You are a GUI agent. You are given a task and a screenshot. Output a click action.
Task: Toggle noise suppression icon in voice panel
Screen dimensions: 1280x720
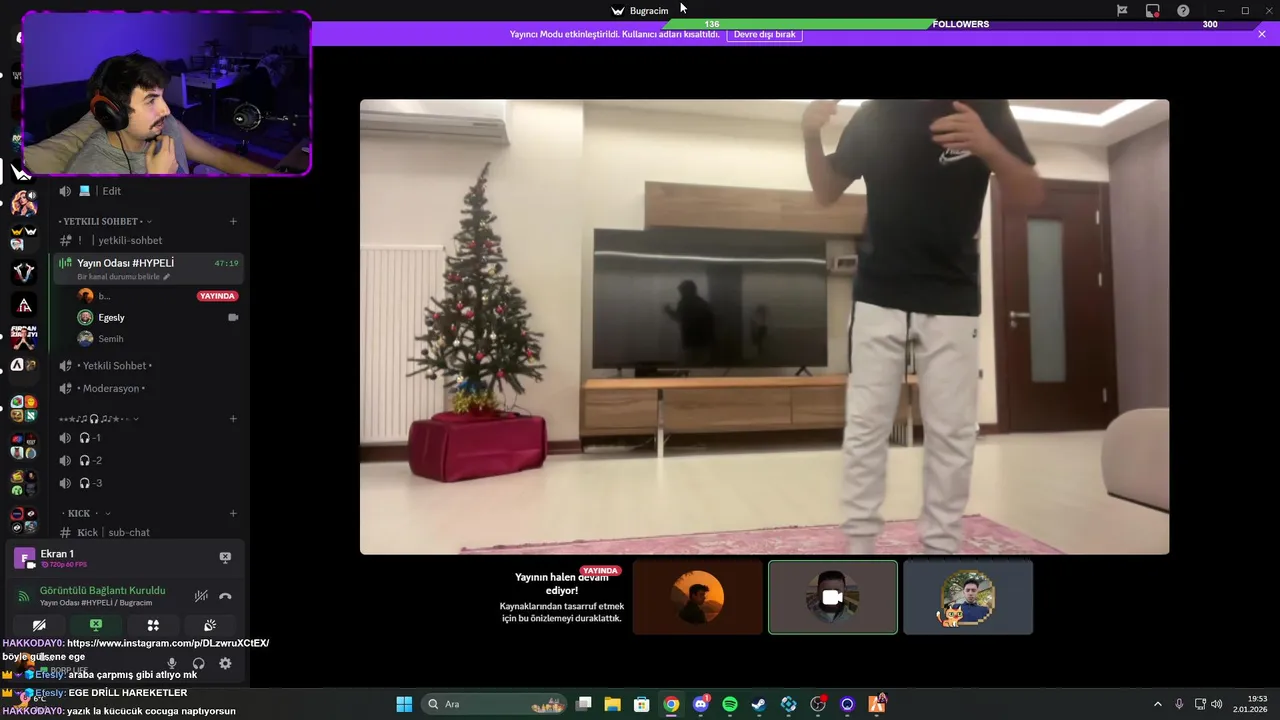pos(201,596)
